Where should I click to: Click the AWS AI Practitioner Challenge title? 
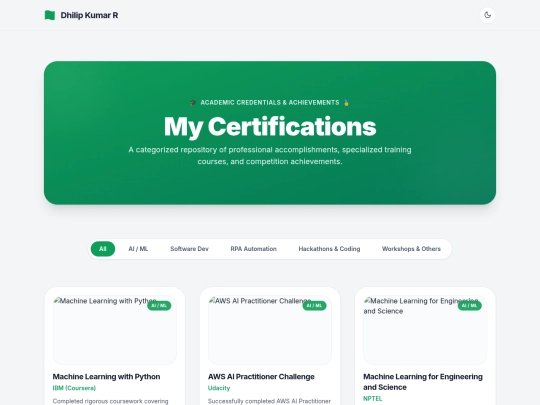coord(261,376)
